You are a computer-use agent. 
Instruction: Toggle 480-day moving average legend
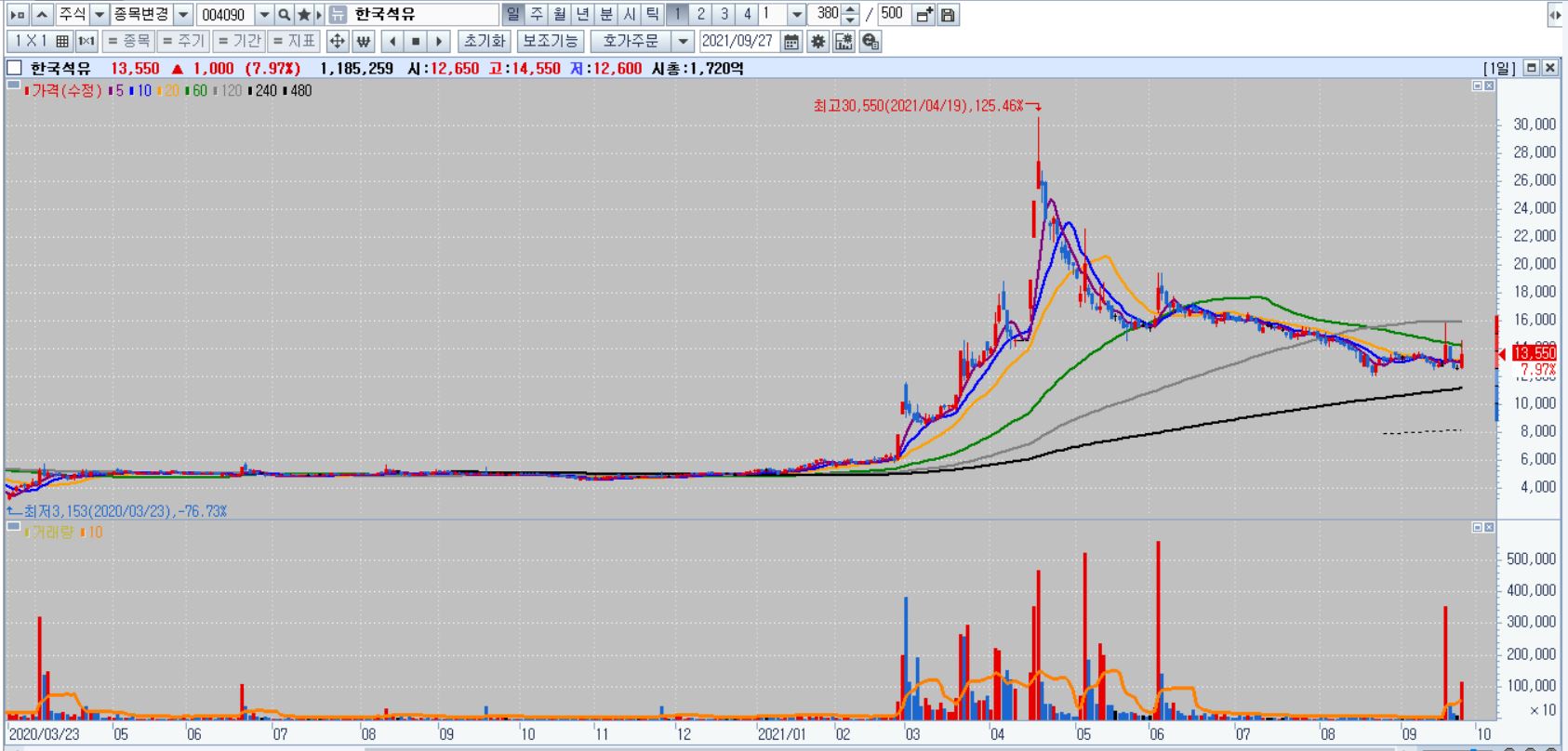coord(298,90)
